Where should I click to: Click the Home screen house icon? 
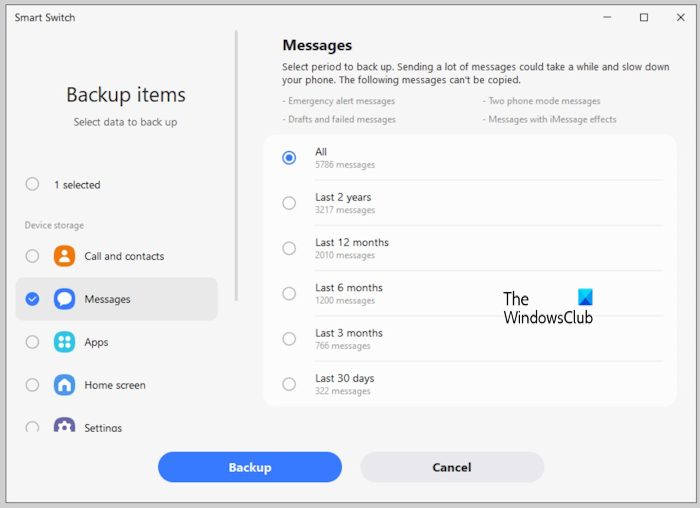[64, 385]
